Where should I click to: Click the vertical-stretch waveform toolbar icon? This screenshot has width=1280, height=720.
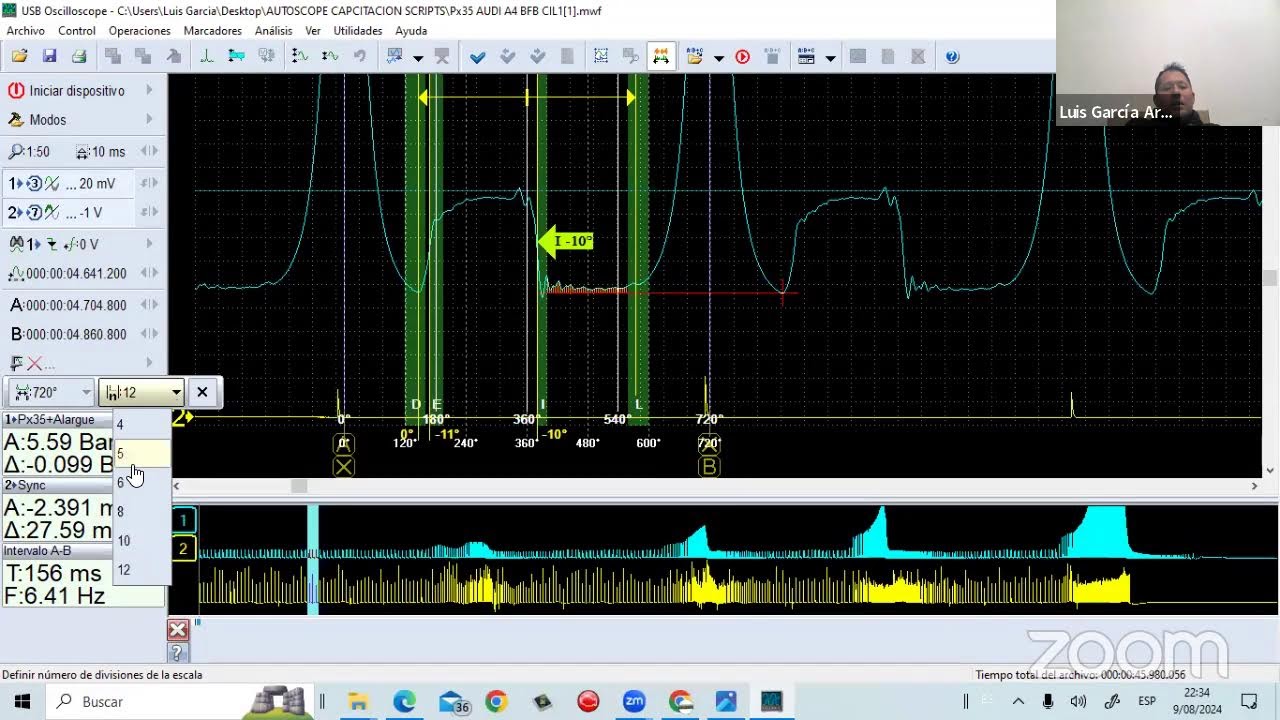pos(299,57)
